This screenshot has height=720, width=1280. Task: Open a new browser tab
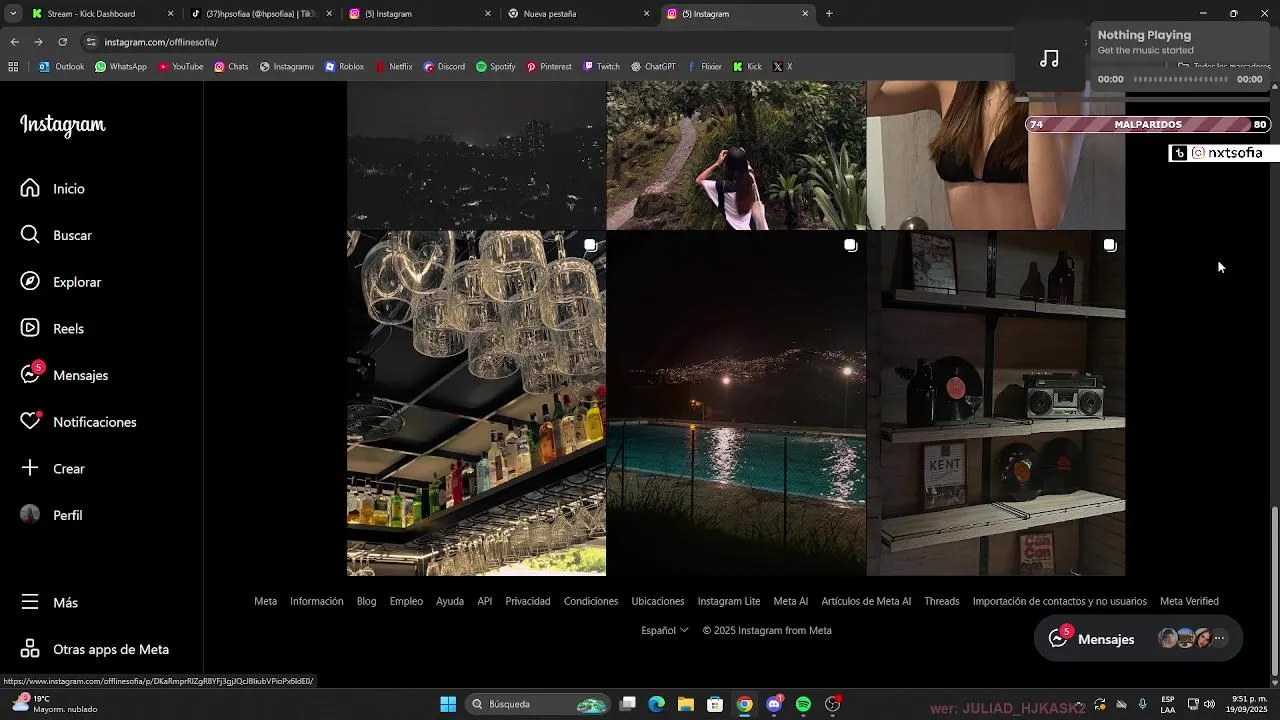[829, 14]
